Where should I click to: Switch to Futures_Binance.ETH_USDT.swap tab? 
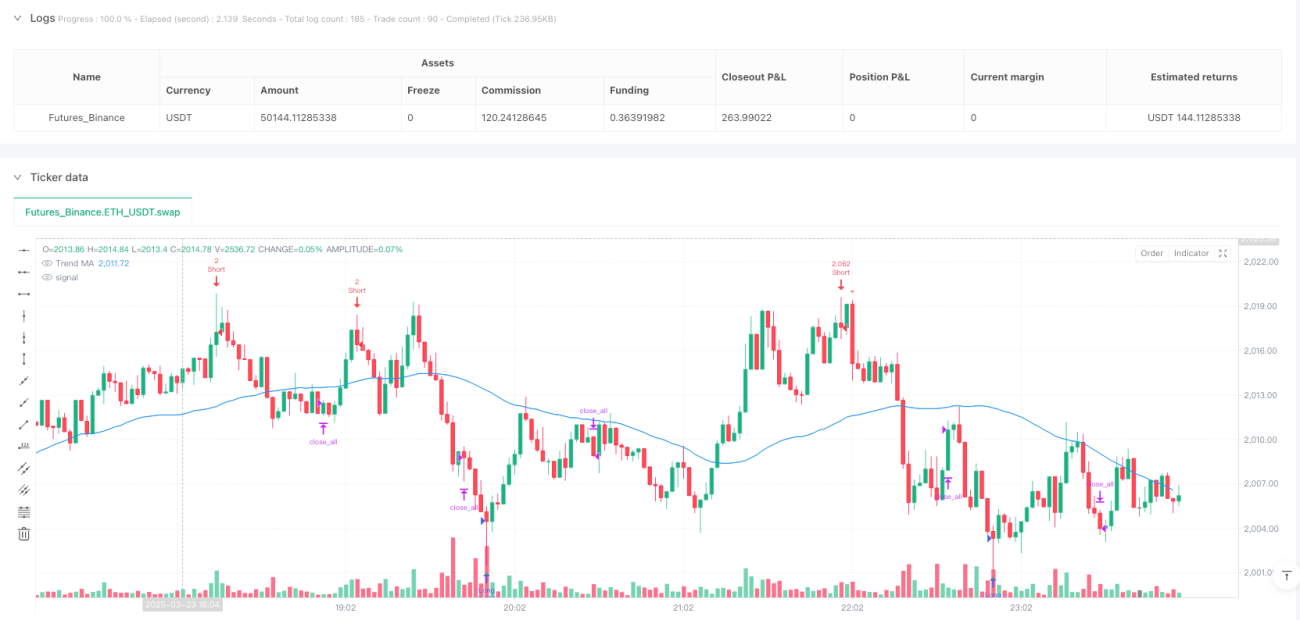tap(103, 212)
